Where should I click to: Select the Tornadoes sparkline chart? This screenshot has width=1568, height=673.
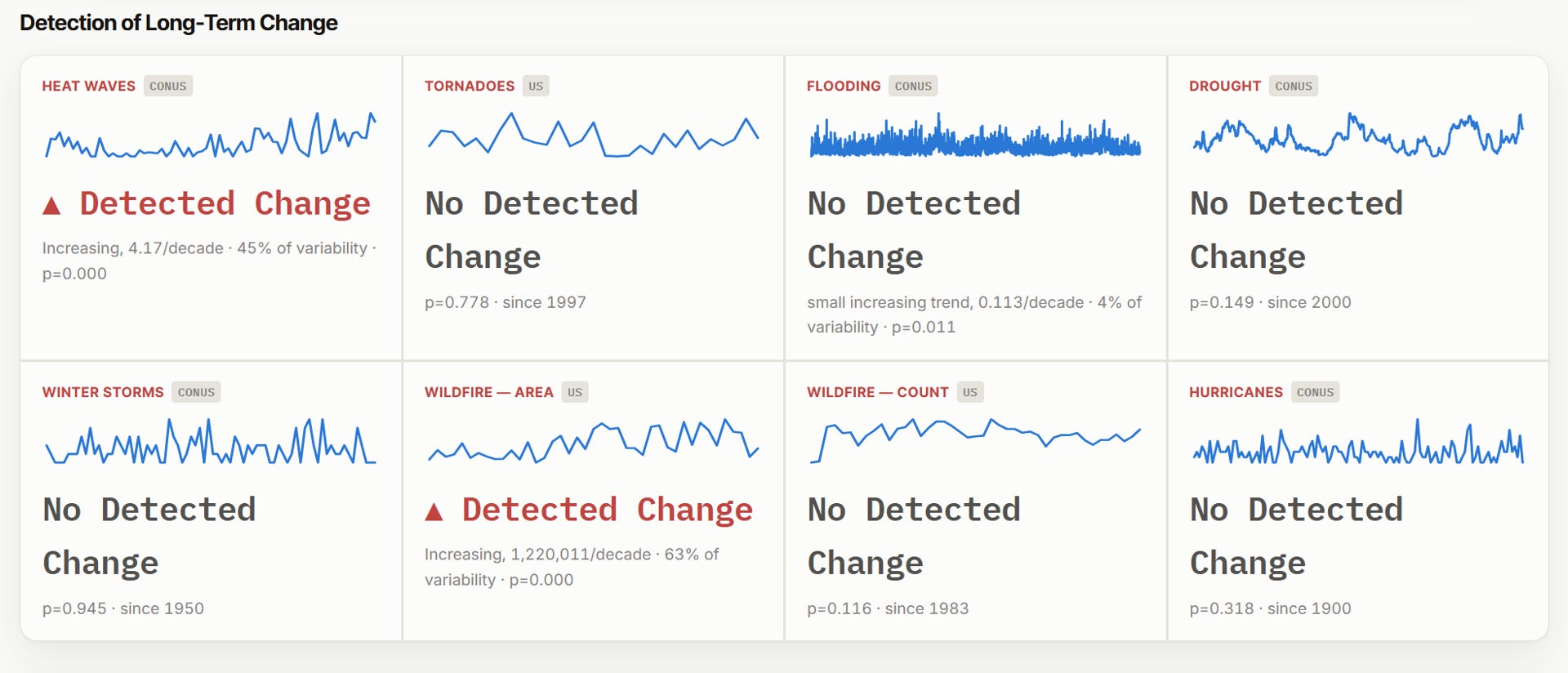click(x=593, y=135)
